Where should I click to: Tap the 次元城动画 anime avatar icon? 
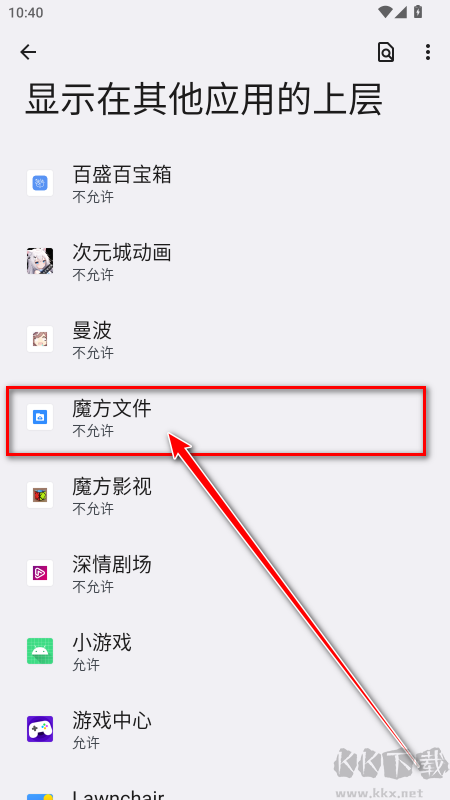coord(40,261)
